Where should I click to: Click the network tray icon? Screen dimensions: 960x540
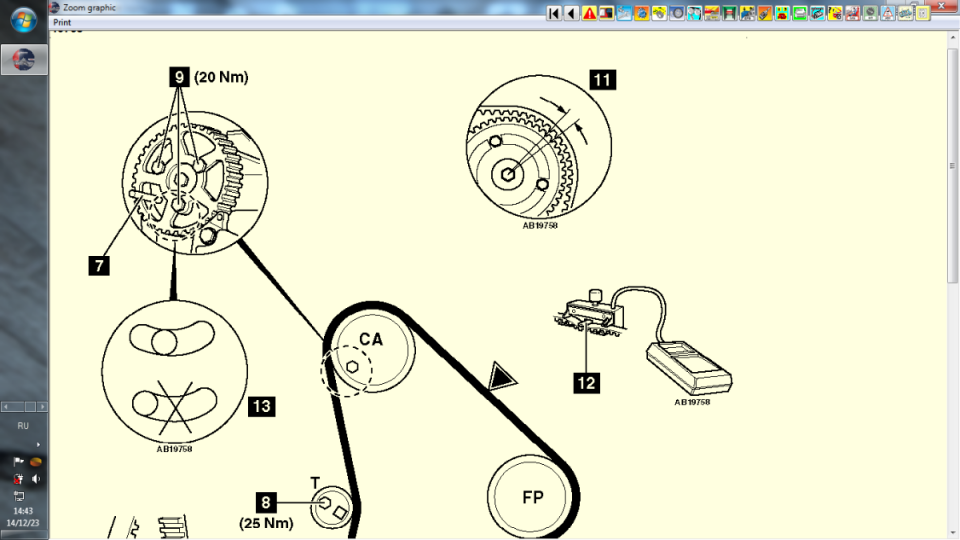[18, 496]
